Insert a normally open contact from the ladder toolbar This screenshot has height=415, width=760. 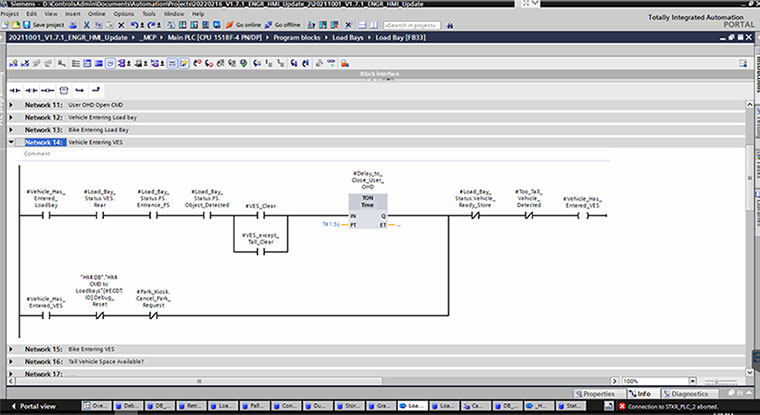[15, 89]
